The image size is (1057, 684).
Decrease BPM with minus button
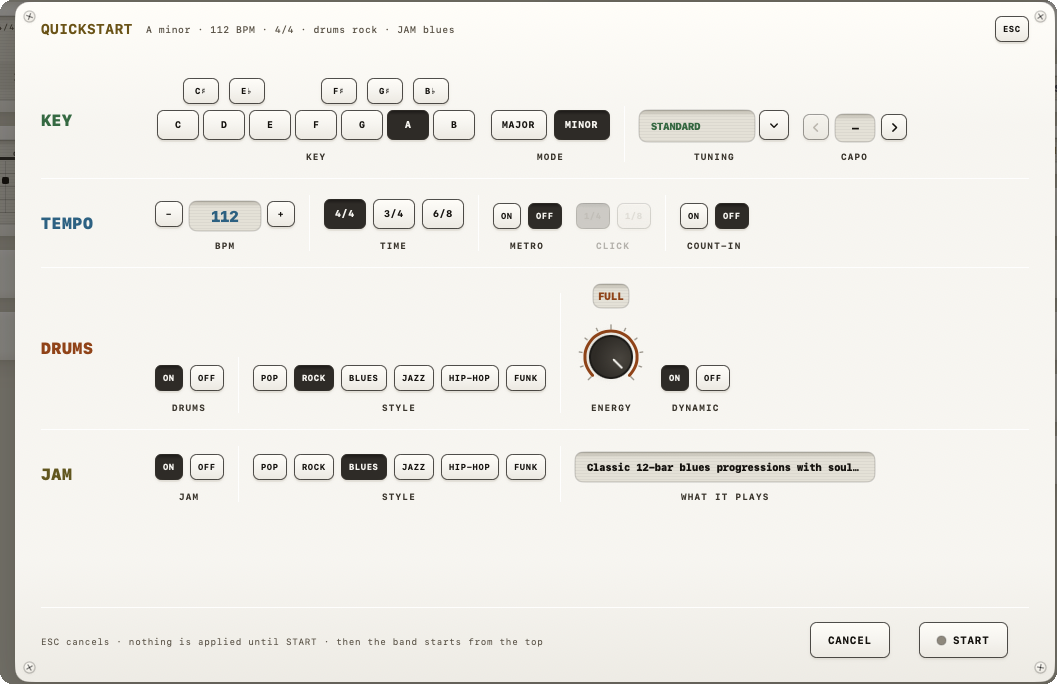click(x=169, y=214)
